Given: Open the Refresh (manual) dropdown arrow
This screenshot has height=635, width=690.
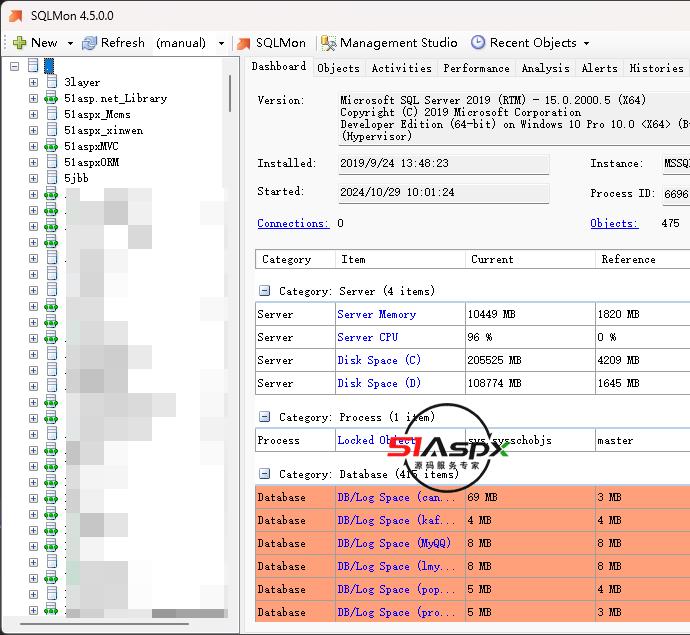Looking at the screenshot, I should point(221,43).
